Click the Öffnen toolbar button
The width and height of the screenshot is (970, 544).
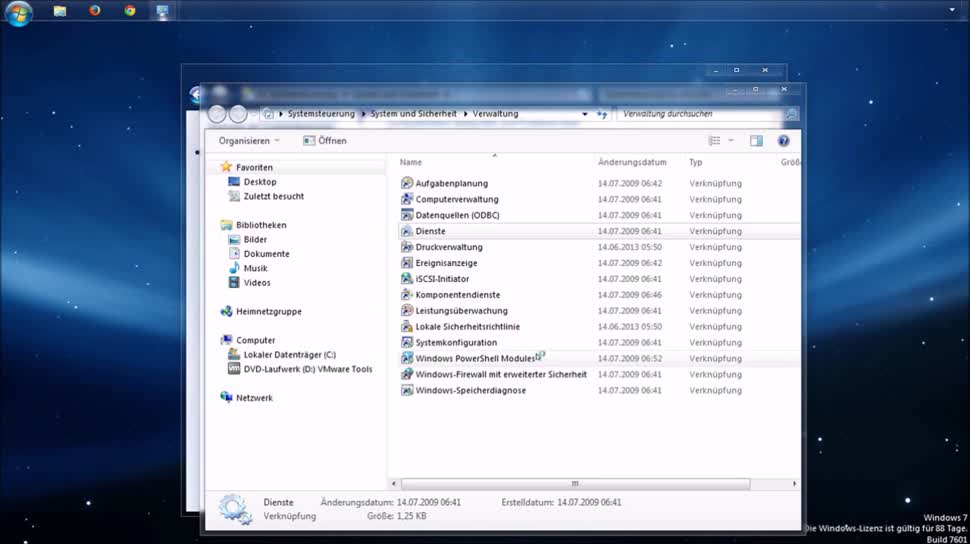click(325, 141)
